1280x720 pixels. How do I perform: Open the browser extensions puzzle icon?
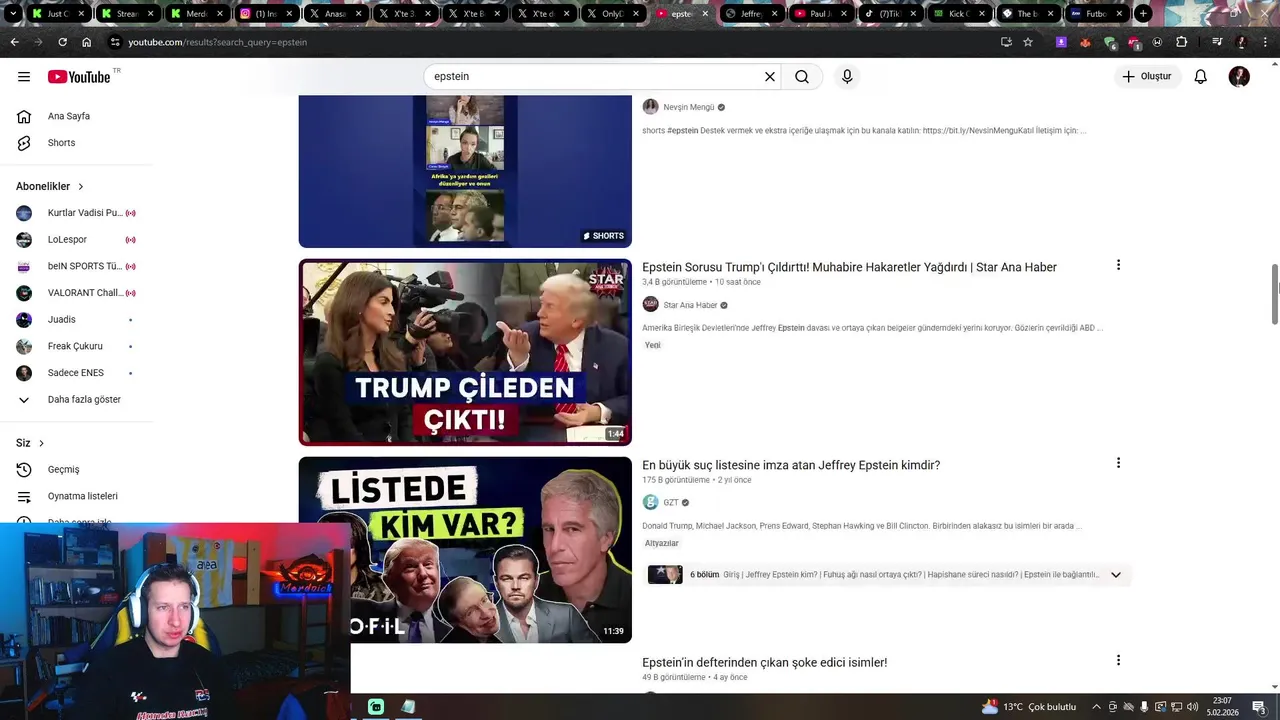tap(1181, 42)
